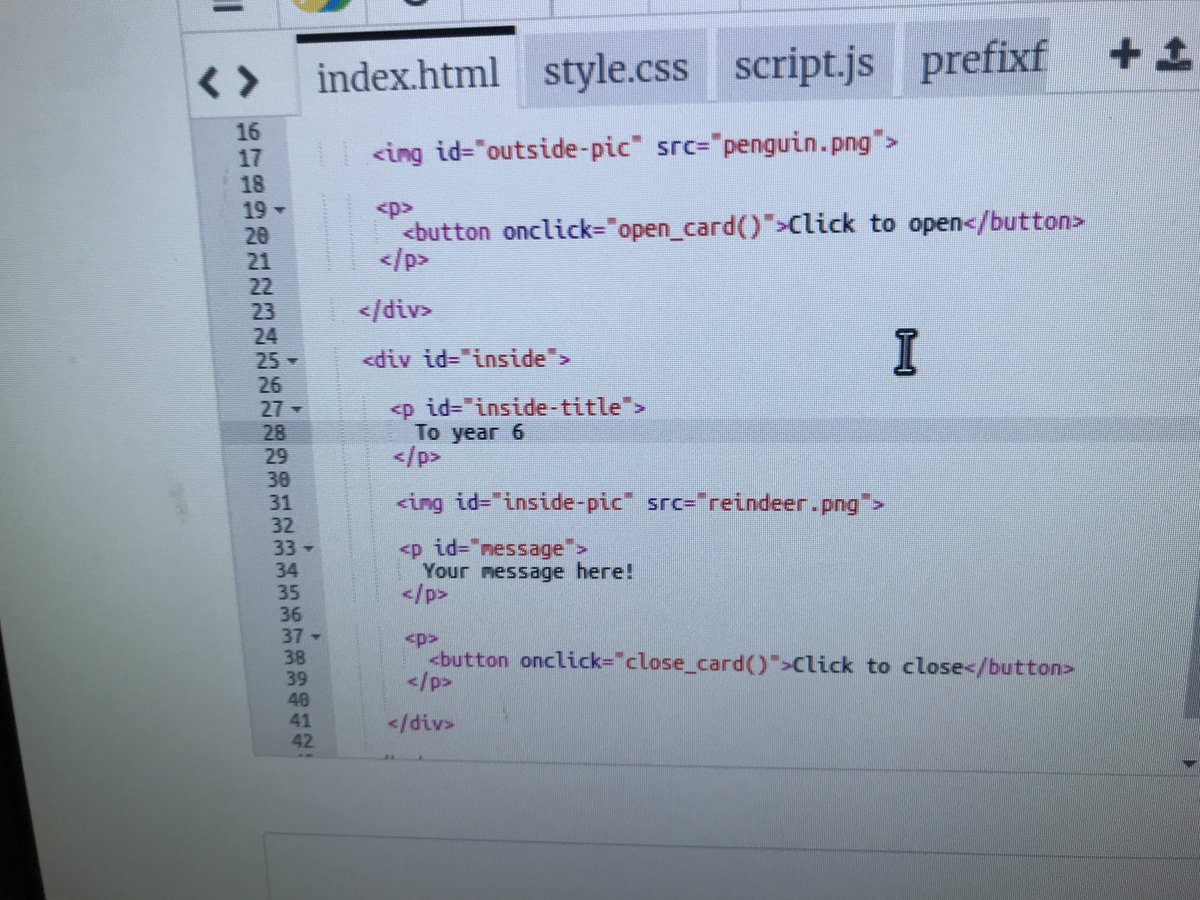The width and height of the screenshot is (1200, 900).
Task: Switch to the index.html tab
Action: point(408,75)
